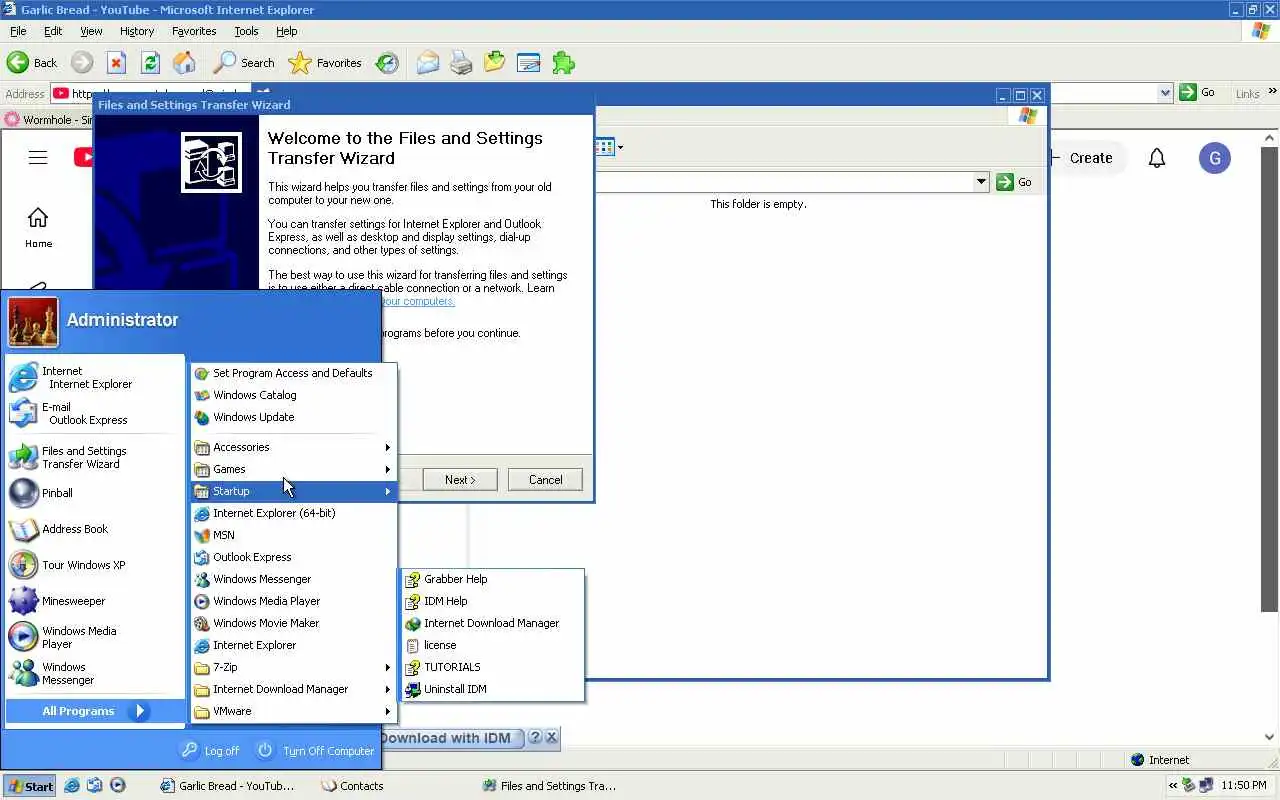Open the Tools menu in Internet Explorer
Viewport: 1280px width, 800px height.
[x=246, y=31]
